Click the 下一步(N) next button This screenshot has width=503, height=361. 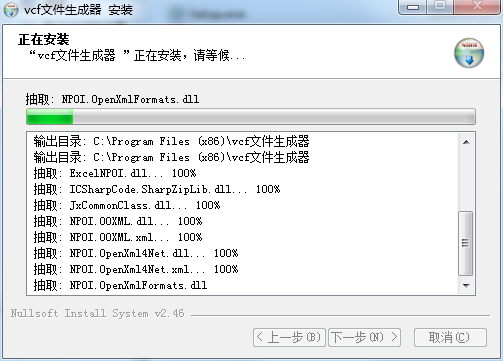pyautogui.click(x=364, y=337)
